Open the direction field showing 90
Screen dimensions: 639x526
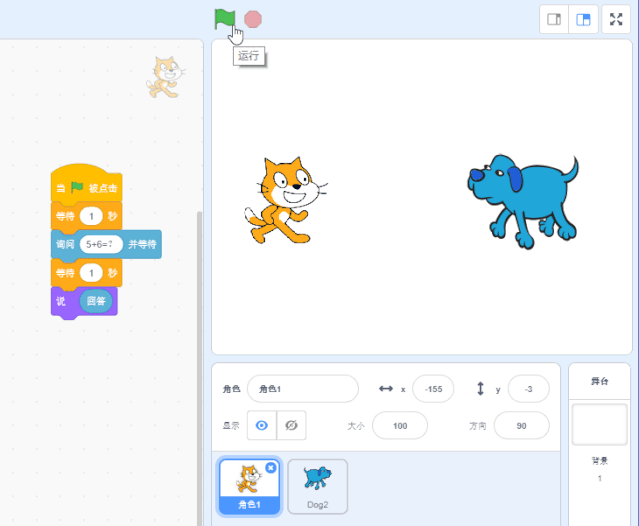(x=520, y=426)
